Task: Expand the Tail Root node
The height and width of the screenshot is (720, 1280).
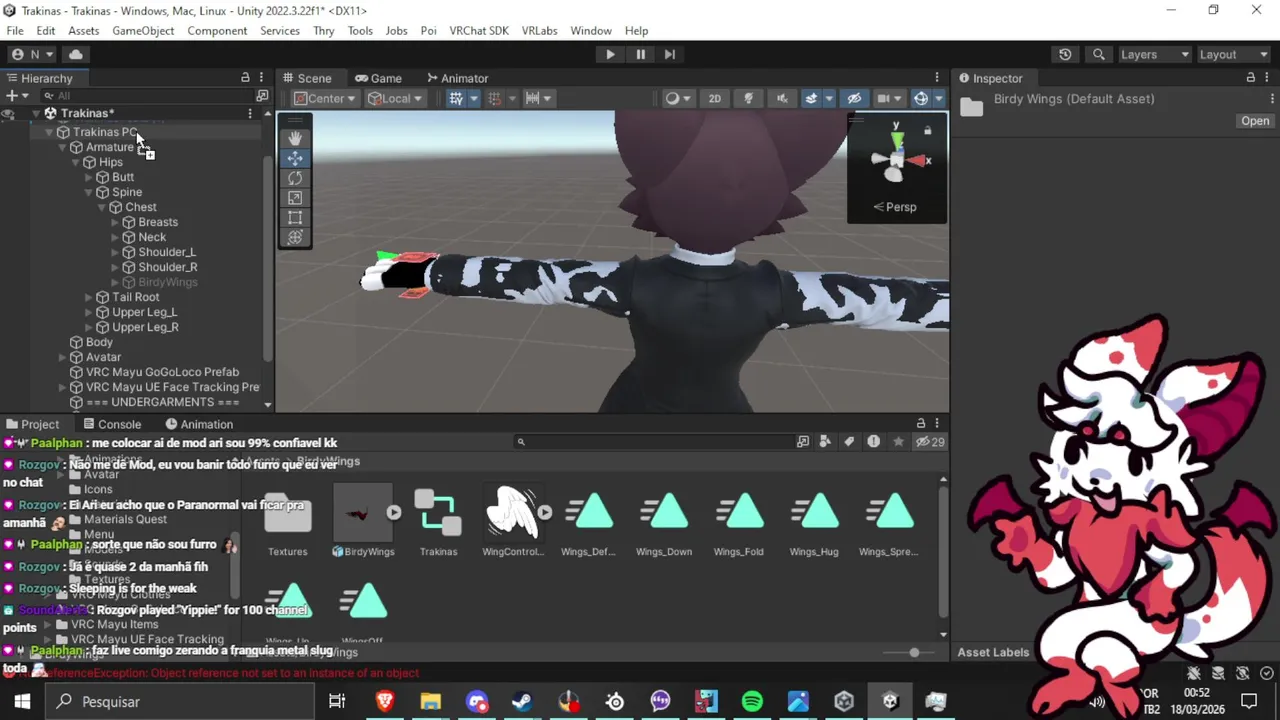Action: tap(89, 297)
